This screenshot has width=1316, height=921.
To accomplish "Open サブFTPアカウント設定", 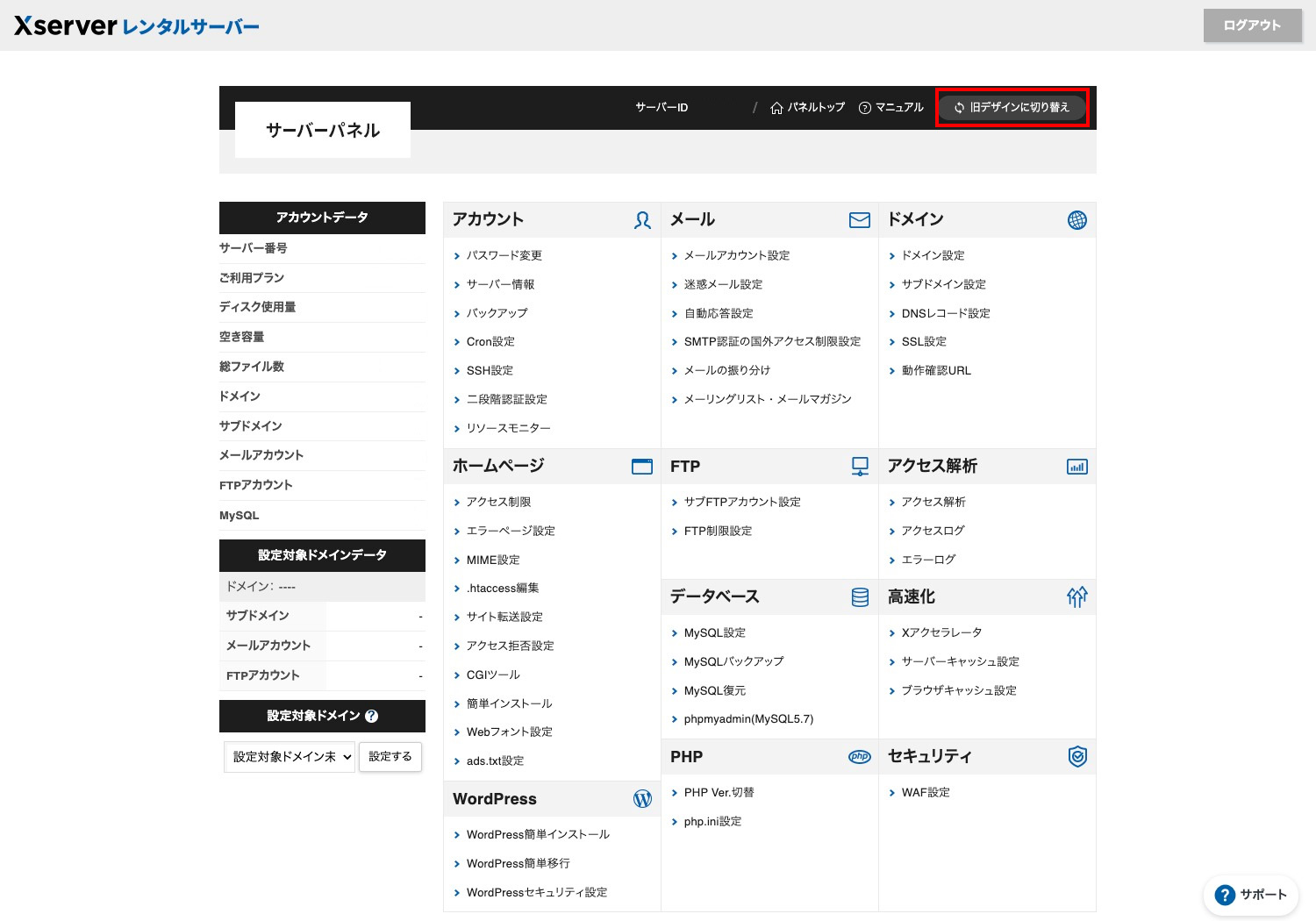I will click(x=742, y=503).
